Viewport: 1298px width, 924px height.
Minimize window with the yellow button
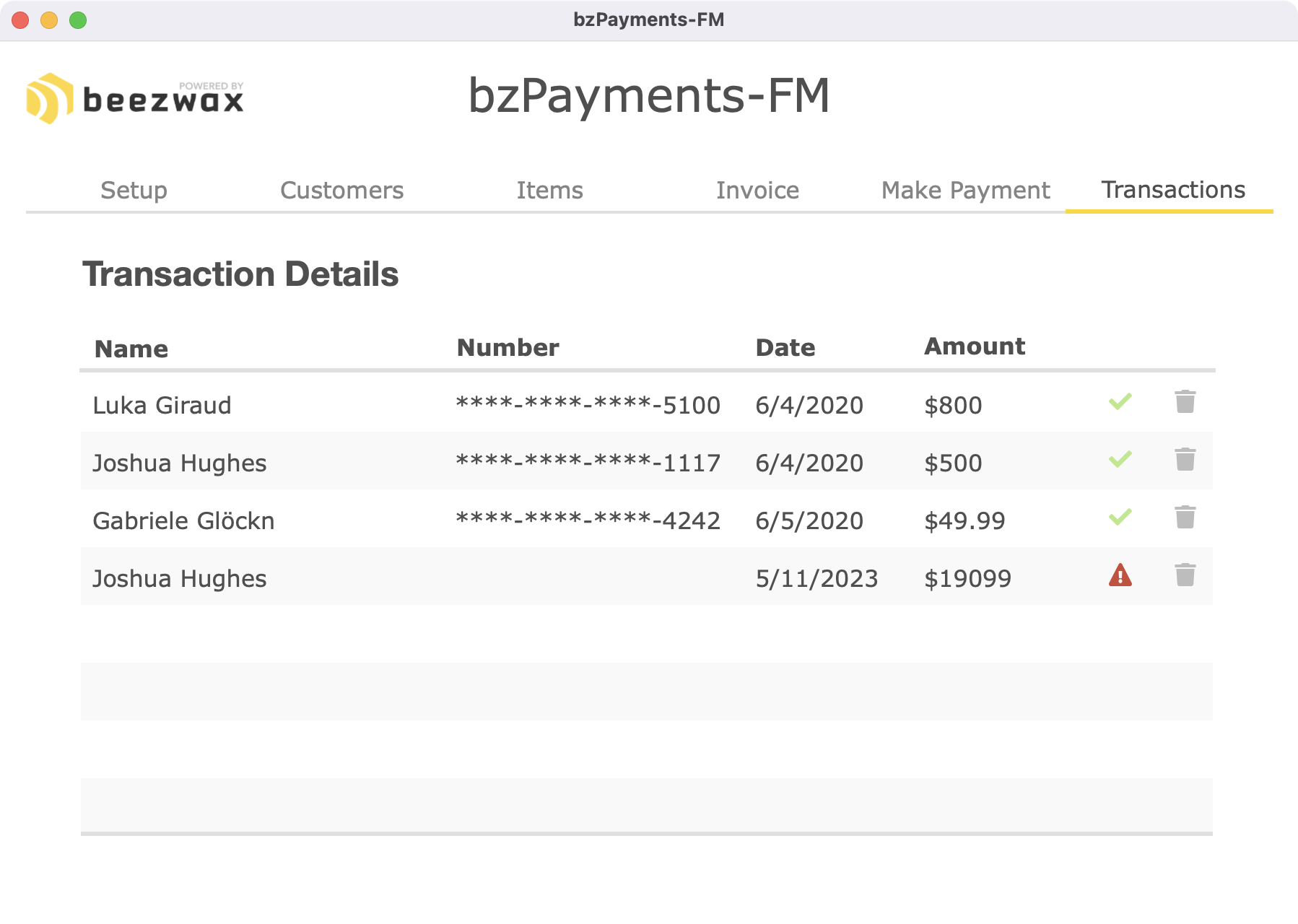49,20
